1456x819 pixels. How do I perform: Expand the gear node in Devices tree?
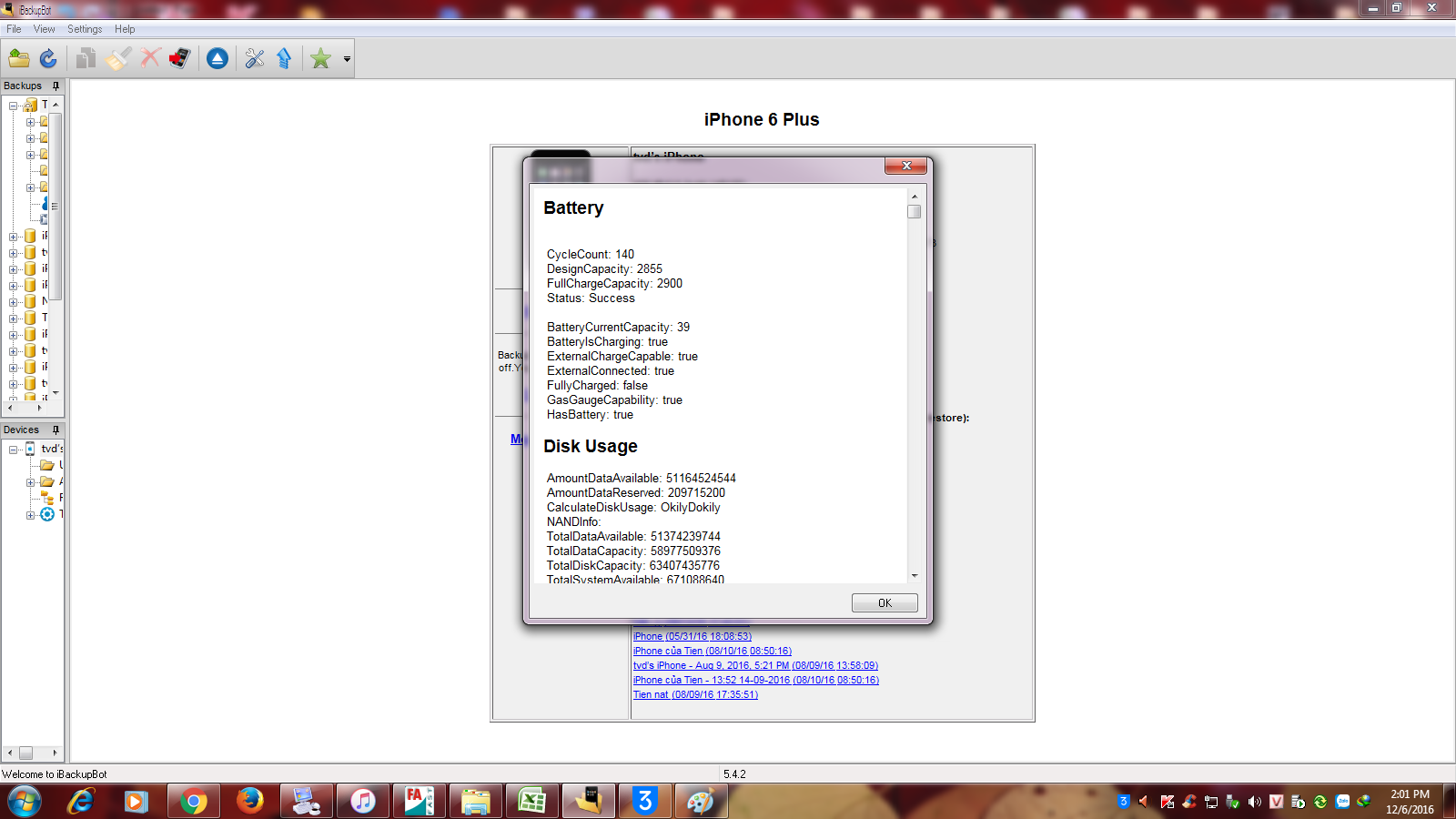(30, 515)
